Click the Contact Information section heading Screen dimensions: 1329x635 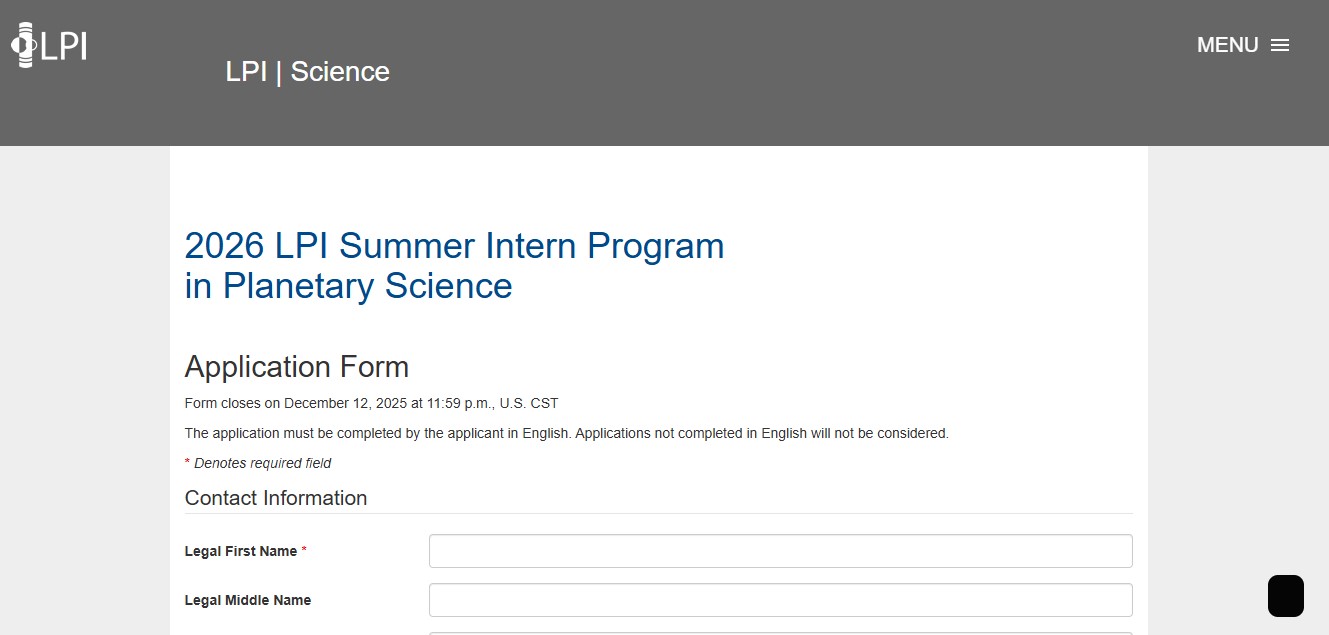(x=276, y=498)
